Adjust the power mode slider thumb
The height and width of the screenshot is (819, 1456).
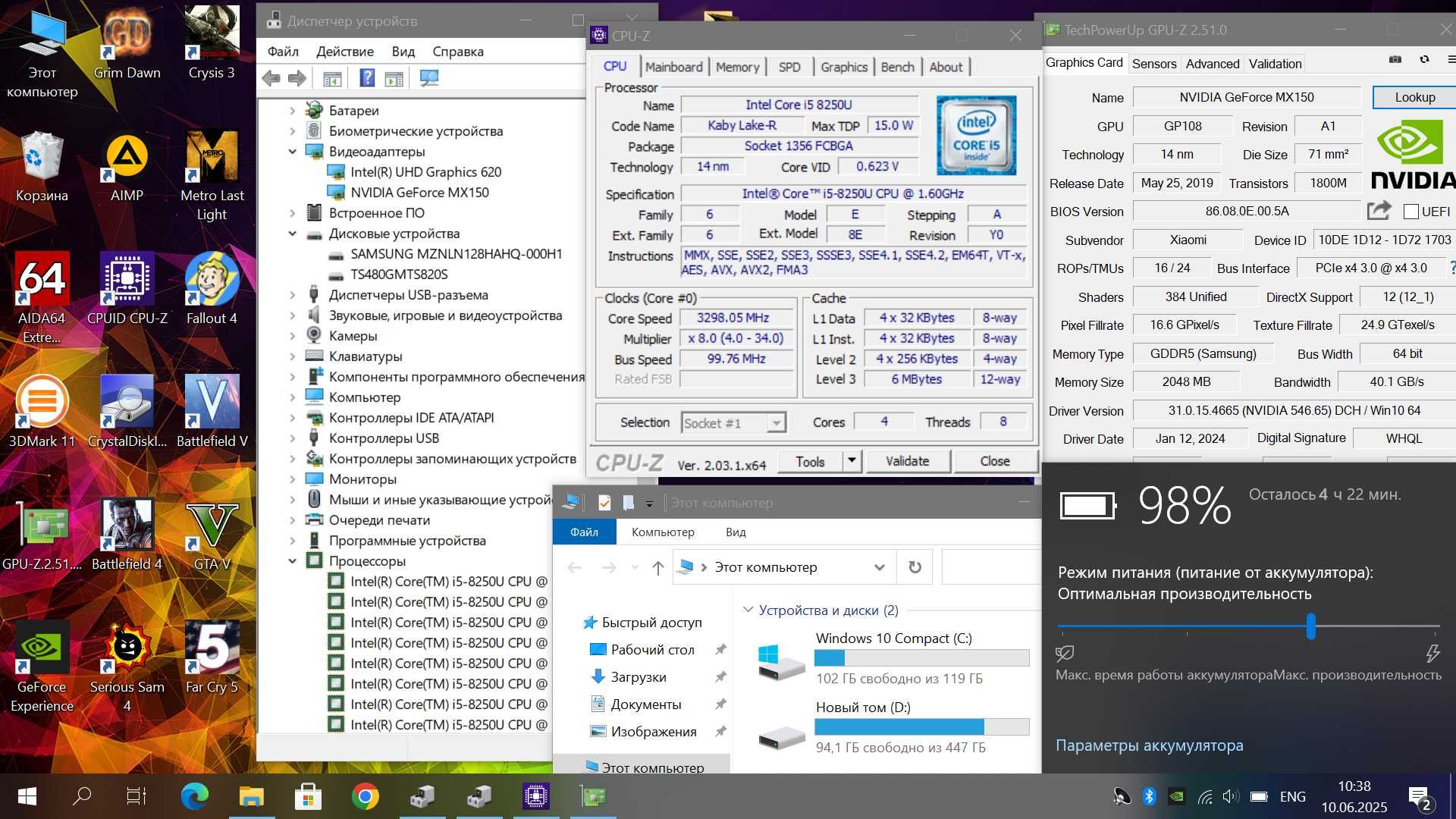pos(1310,626)
